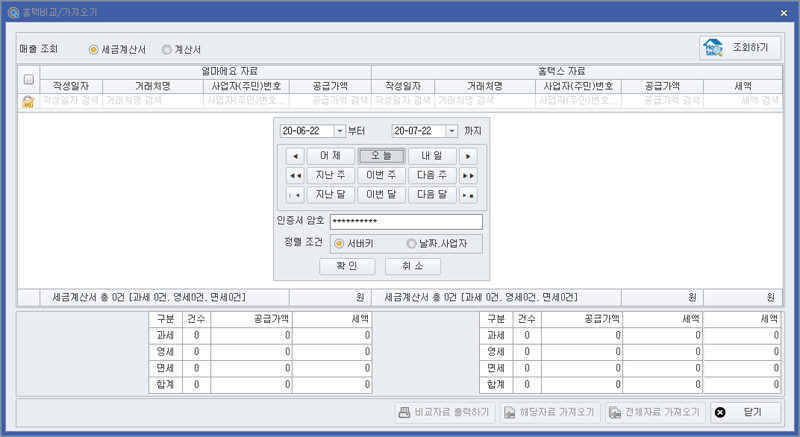Select the 세금계산서 radio button
This screenshot has width=800, height=437.
pyautogui.click(x=93, y=49)
